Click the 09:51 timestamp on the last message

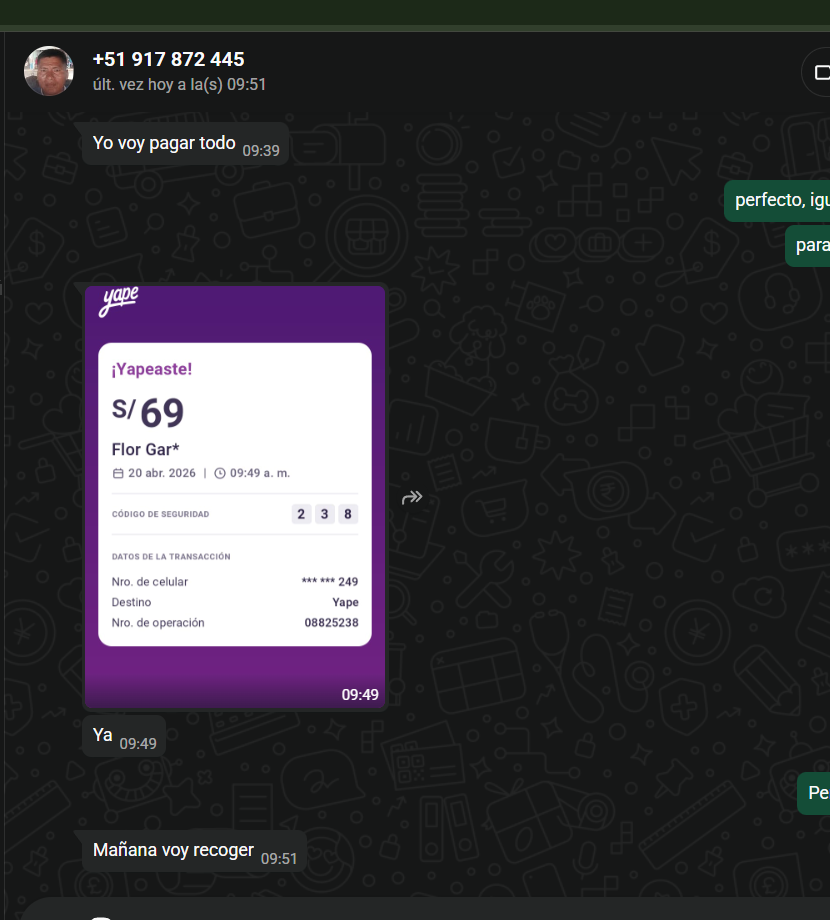[x=279, y=858]
